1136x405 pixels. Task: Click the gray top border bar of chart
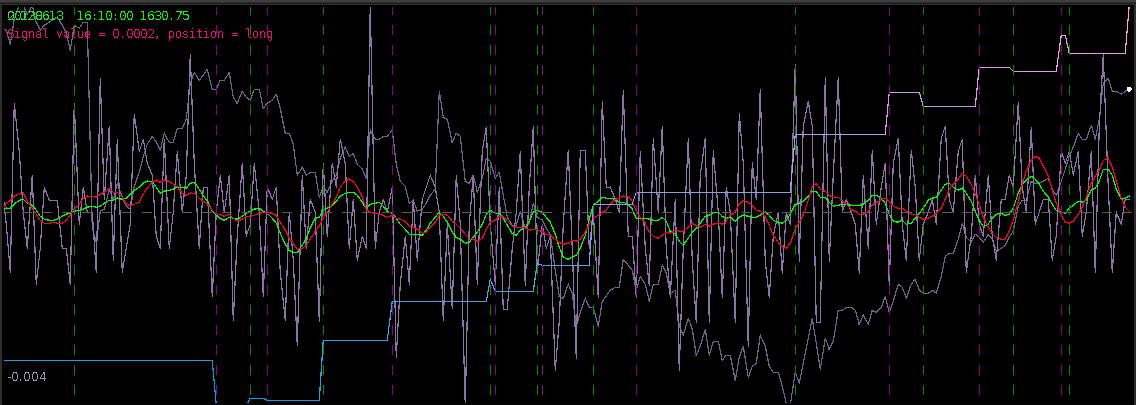click(x=568, y=3)
